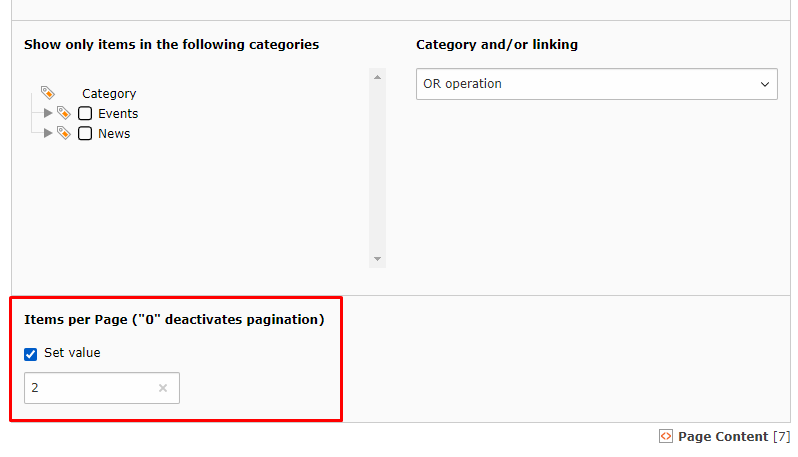Check the News category checkbox

(x=85, y=134)
